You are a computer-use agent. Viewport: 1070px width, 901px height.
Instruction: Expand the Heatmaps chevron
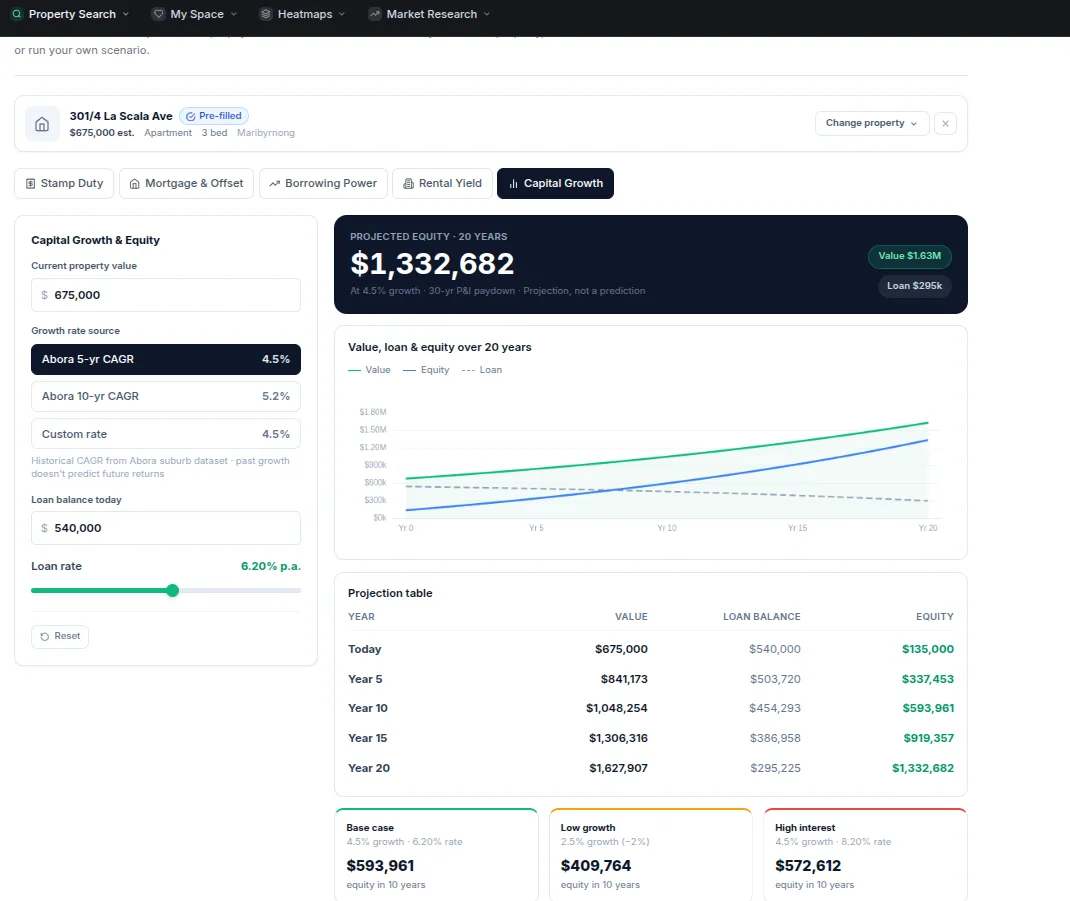tap(342, 14)
